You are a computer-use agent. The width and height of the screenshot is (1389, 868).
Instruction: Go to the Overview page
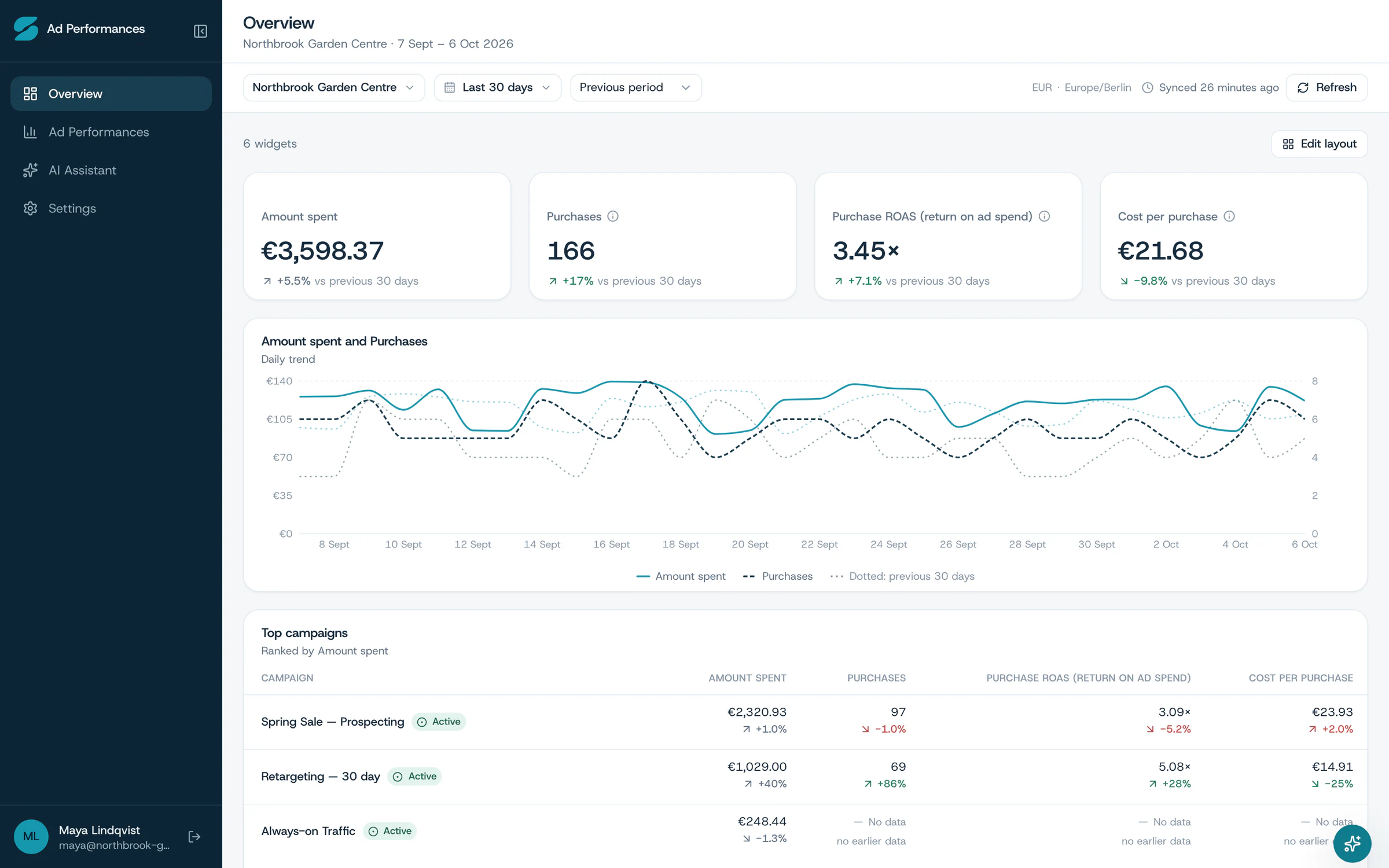tap(111, 94)
